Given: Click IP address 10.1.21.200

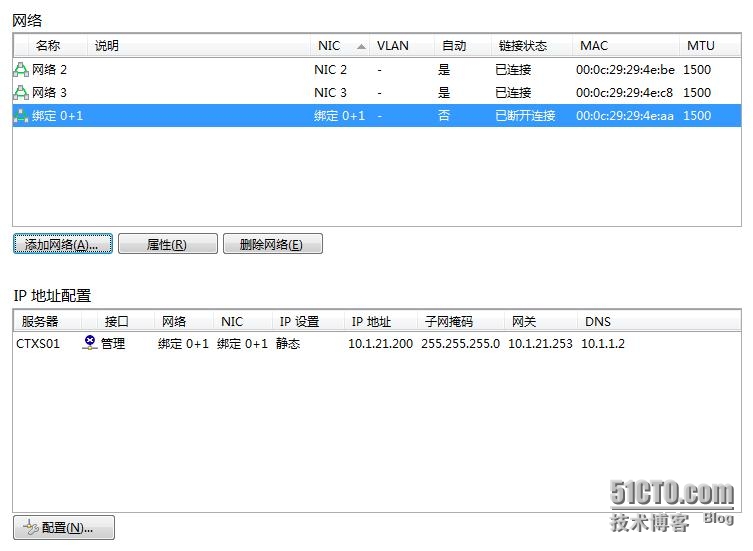Looking at the screenshot, I should pyautogui.click(x=380, y=343).
